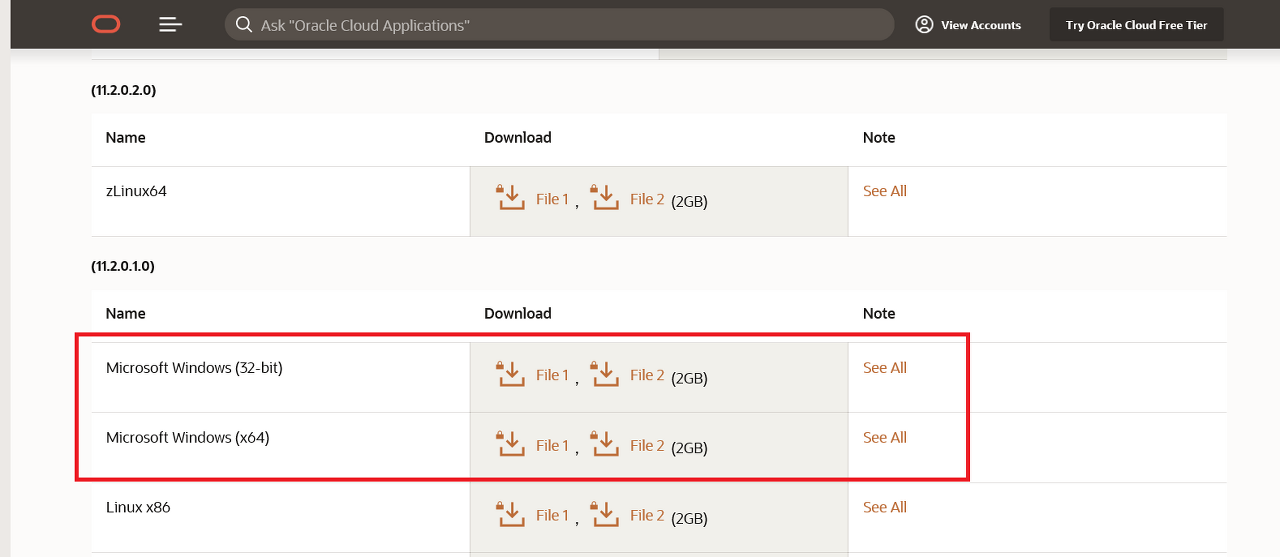Click Windows (32-bit) File 1 download icon
The height and width of the screenshot is (557, 1280).
(x=510, y=373)
